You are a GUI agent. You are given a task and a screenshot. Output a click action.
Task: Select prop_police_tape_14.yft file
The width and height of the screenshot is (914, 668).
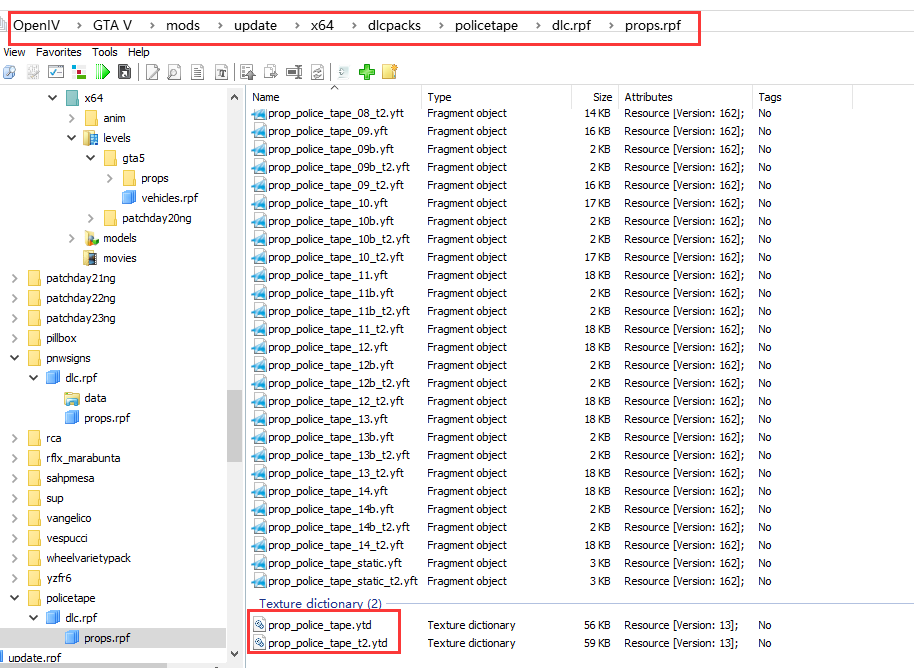point(328,491)
